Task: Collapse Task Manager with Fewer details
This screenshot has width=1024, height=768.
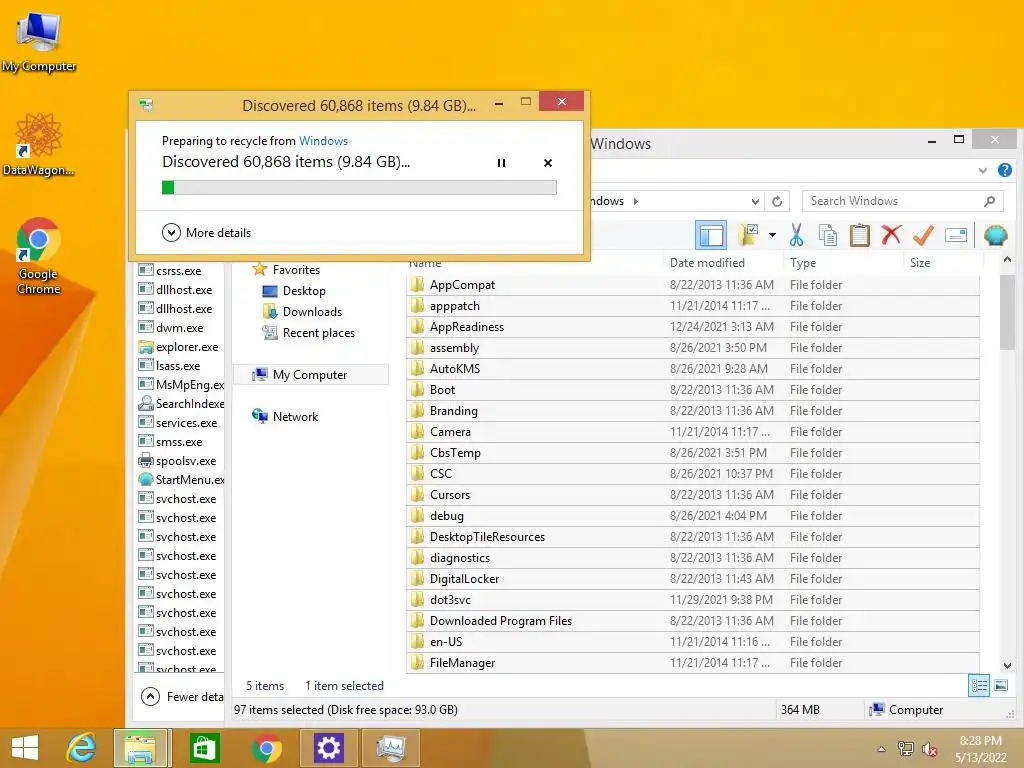Action: [182, 697]
